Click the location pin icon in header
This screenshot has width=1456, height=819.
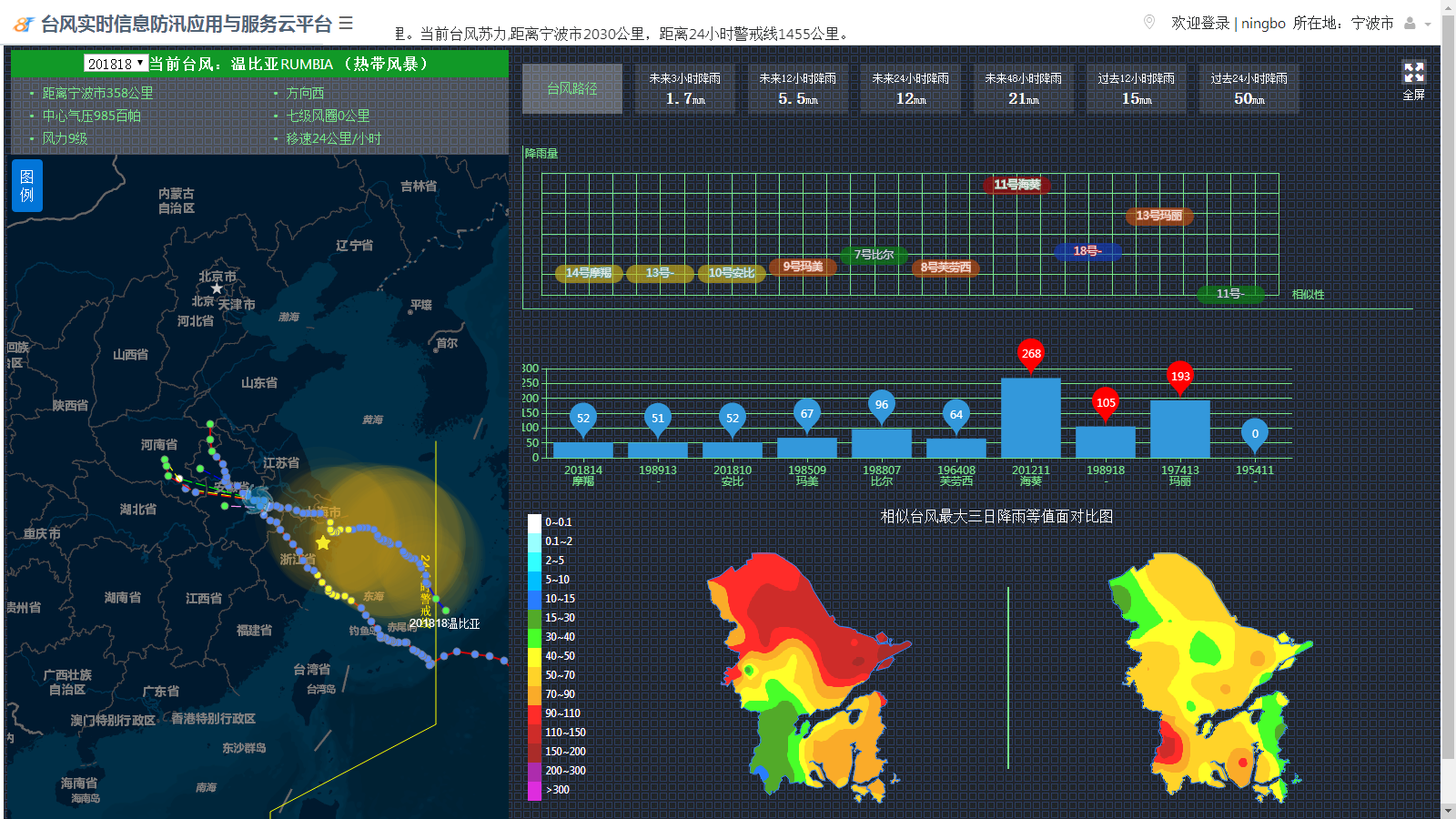coord(1149,22)
